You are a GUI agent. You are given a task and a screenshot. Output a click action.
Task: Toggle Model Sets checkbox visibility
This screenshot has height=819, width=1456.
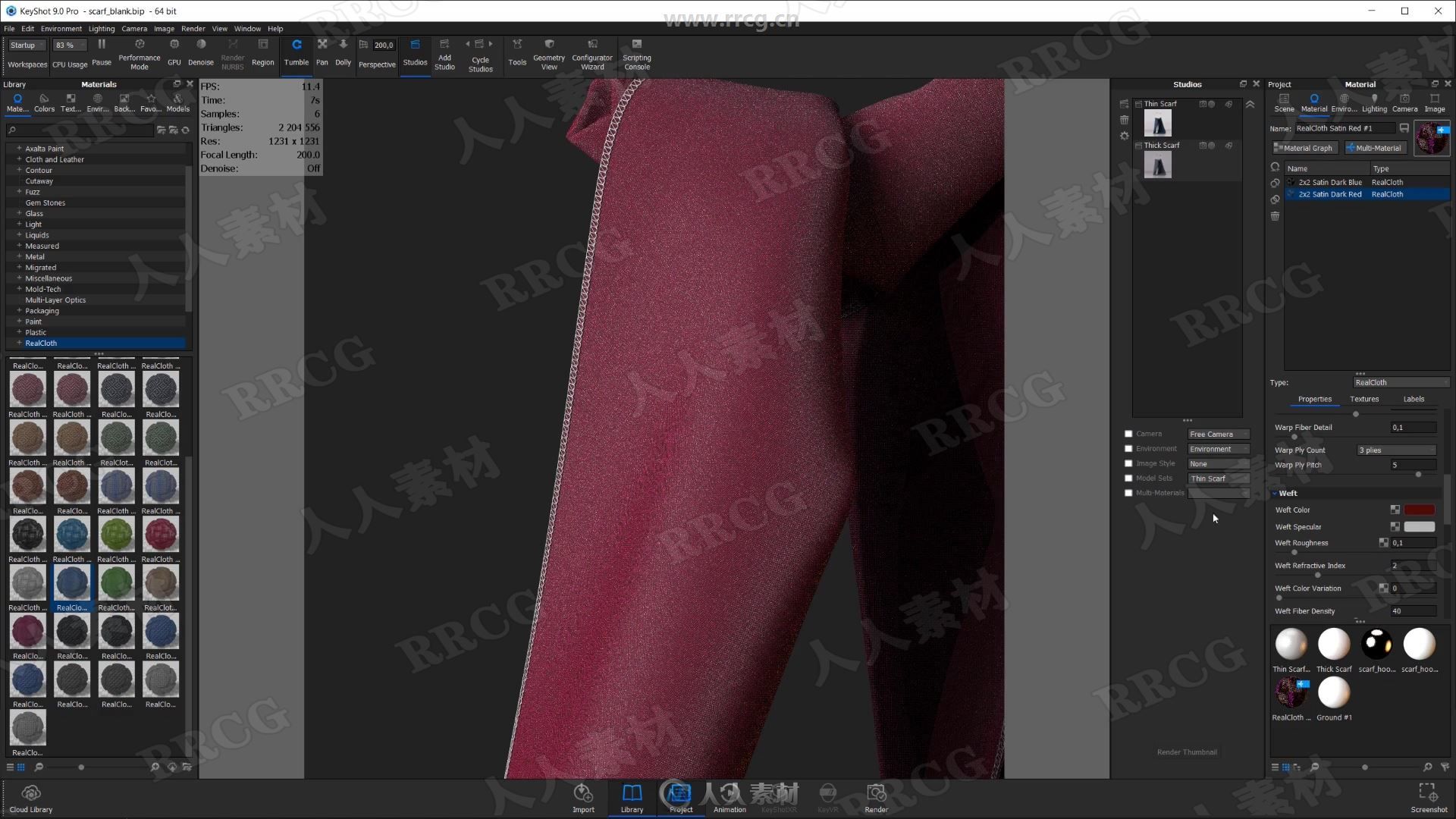click(x=1128, y=478)
